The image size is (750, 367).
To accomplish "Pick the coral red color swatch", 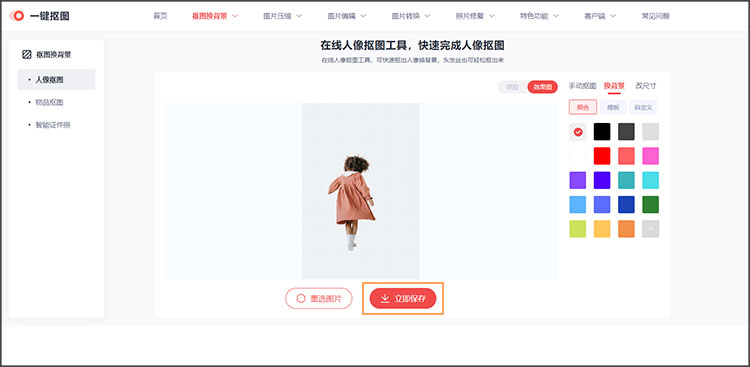I will tap(626, 156).
